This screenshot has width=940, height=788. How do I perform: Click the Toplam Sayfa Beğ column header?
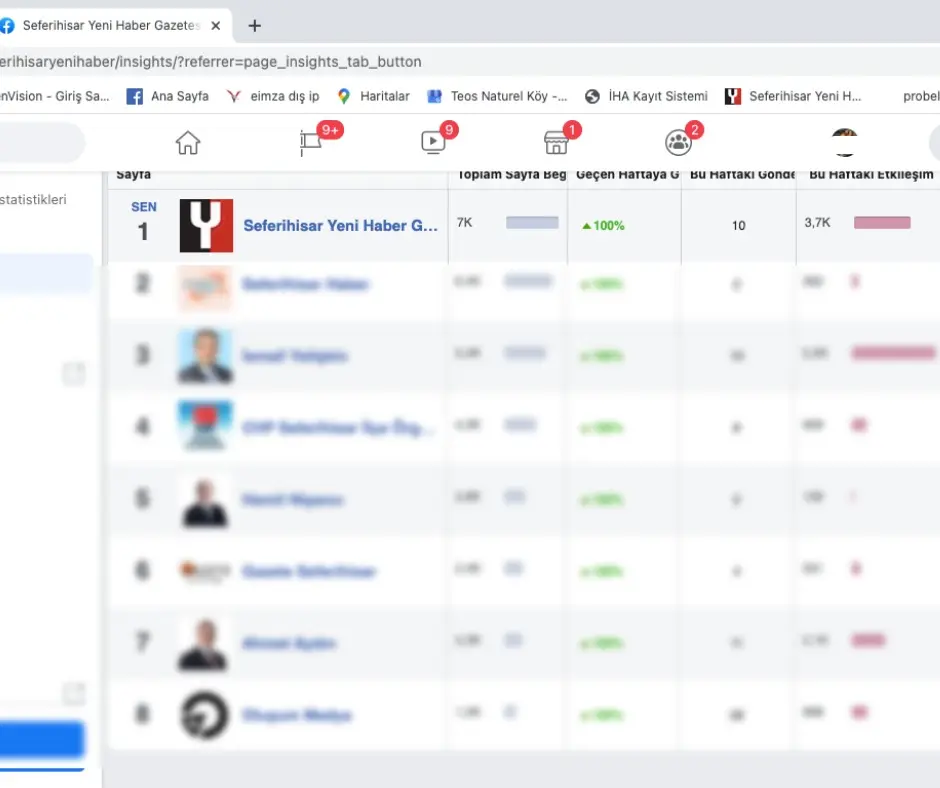click(511, 175)
